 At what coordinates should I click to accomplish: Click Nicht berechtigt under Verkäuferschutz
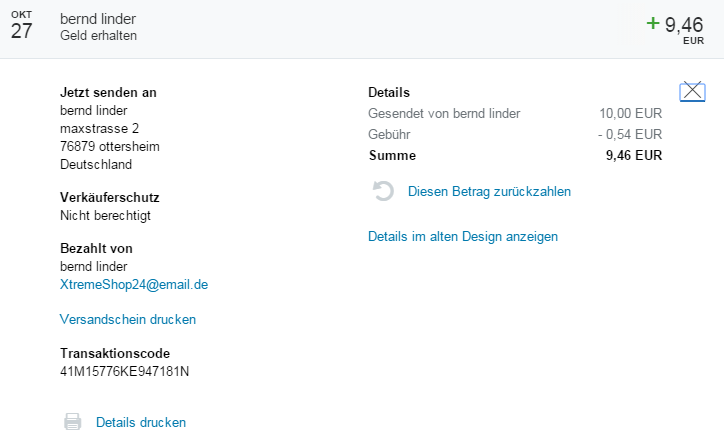[106, 215]
